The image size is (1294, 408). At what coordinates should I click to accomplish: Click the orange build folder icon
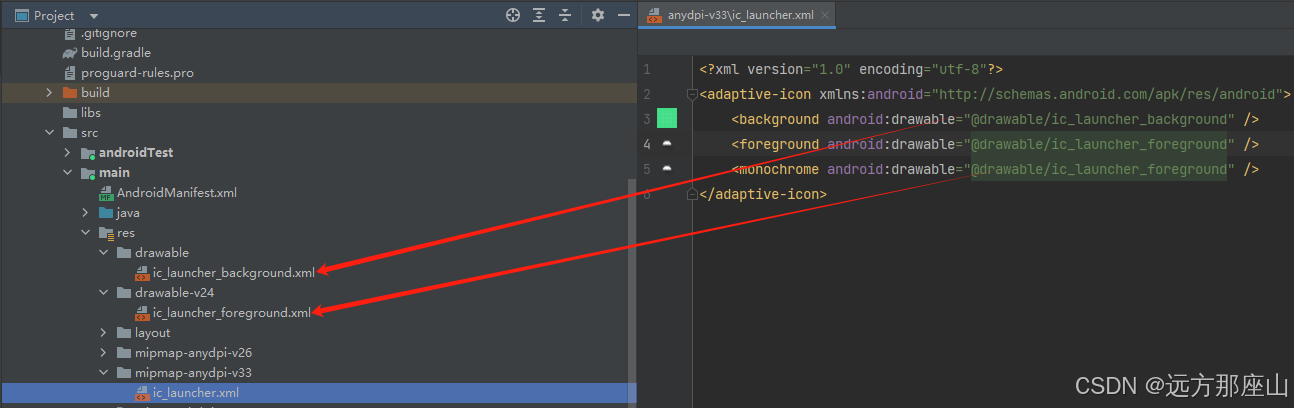[x=70, y=93]
